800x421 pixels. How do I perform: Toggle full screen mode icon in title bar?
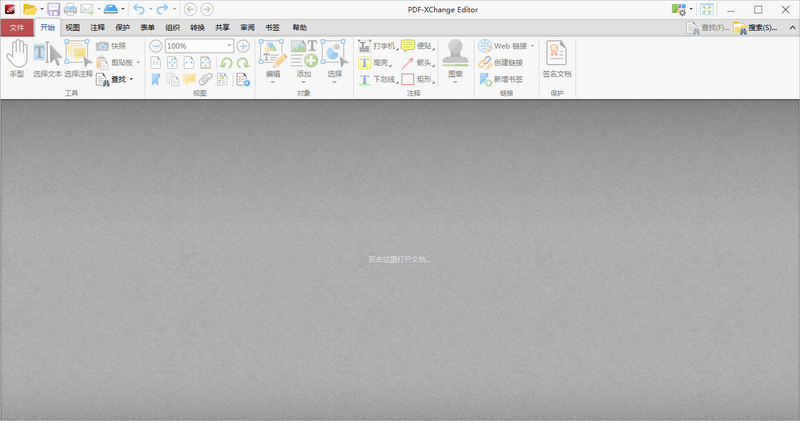(706, 9)
